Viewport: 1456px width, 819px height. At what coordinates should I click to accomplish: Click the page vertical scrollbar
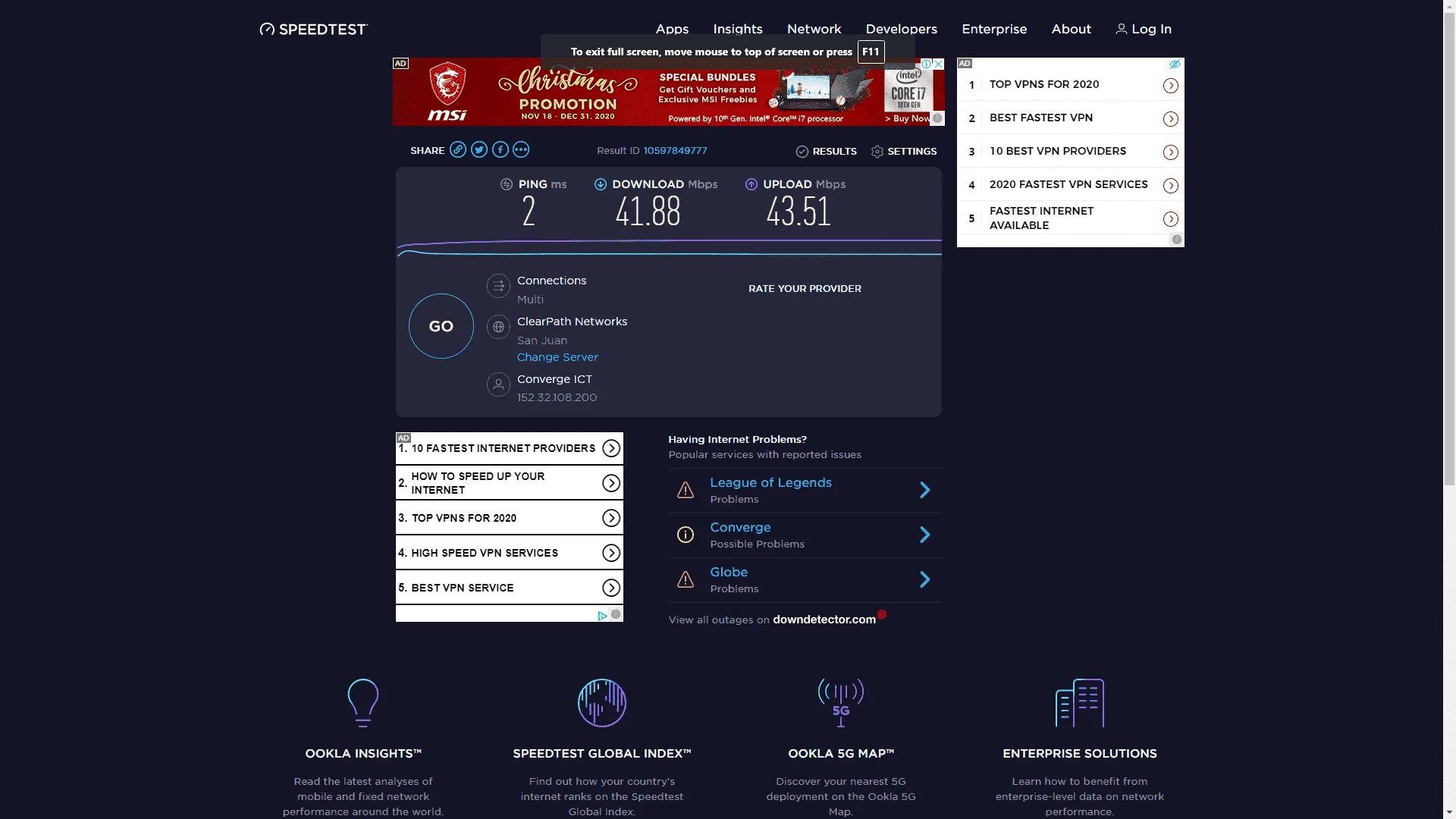click(1449, 250)
